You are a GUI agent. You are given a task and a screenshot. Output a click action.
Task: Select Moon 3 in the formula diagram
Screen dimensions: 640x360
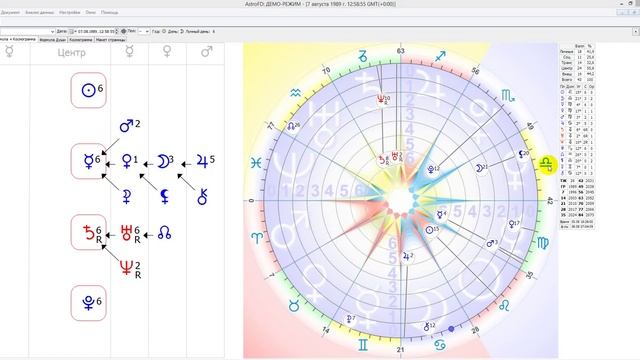(x=165, y=161)
